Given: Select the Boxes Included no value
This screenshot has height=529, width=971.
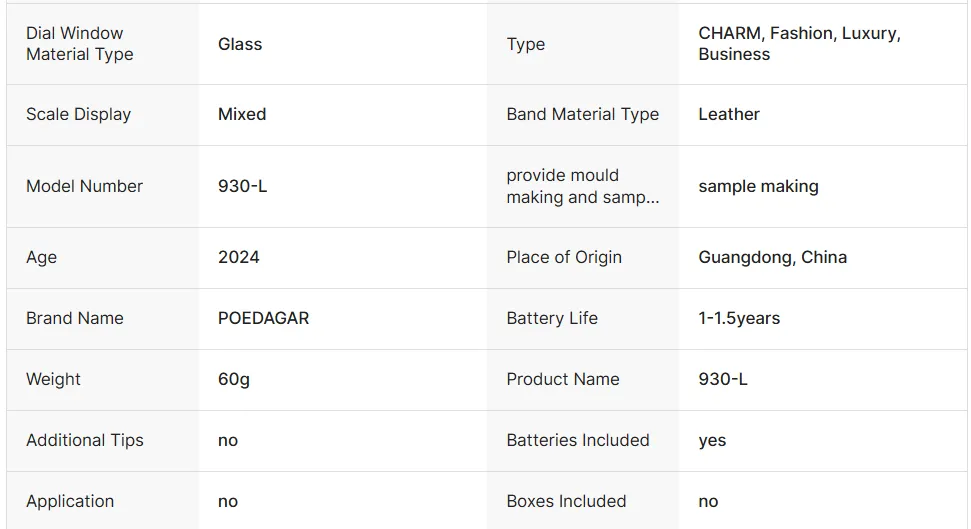Looking at the screenshot, I should [708, 501].
